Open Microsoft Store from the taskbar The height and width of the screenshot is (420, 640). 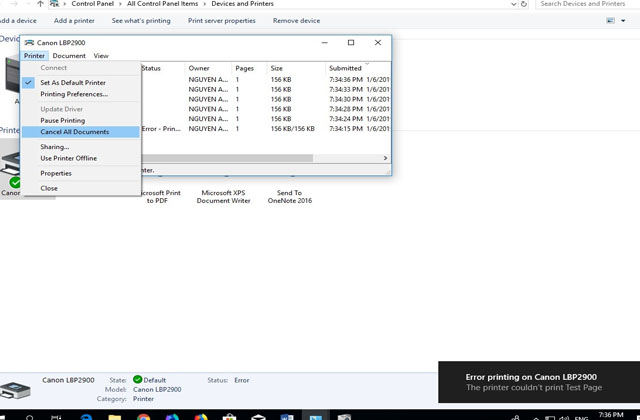(229, 417)
